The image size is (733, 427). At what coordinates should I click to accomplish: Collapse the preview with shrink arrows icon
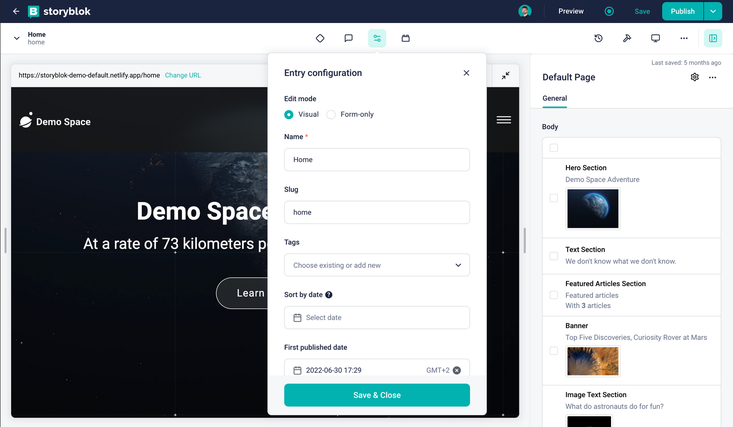point(505,75)
